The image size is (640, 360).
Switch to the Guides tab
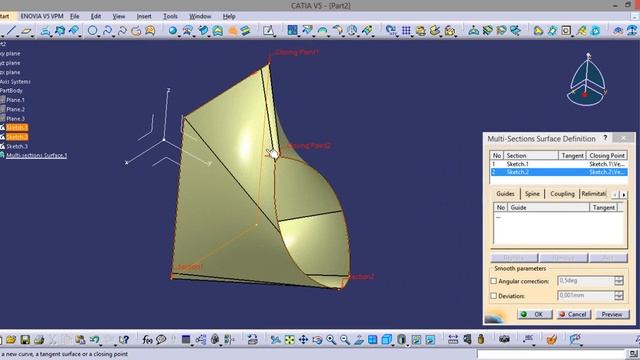pos(505,194)
